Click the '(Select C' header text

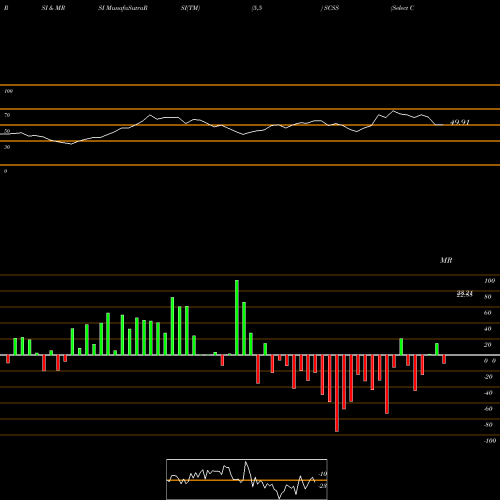[x=402, y=8]
